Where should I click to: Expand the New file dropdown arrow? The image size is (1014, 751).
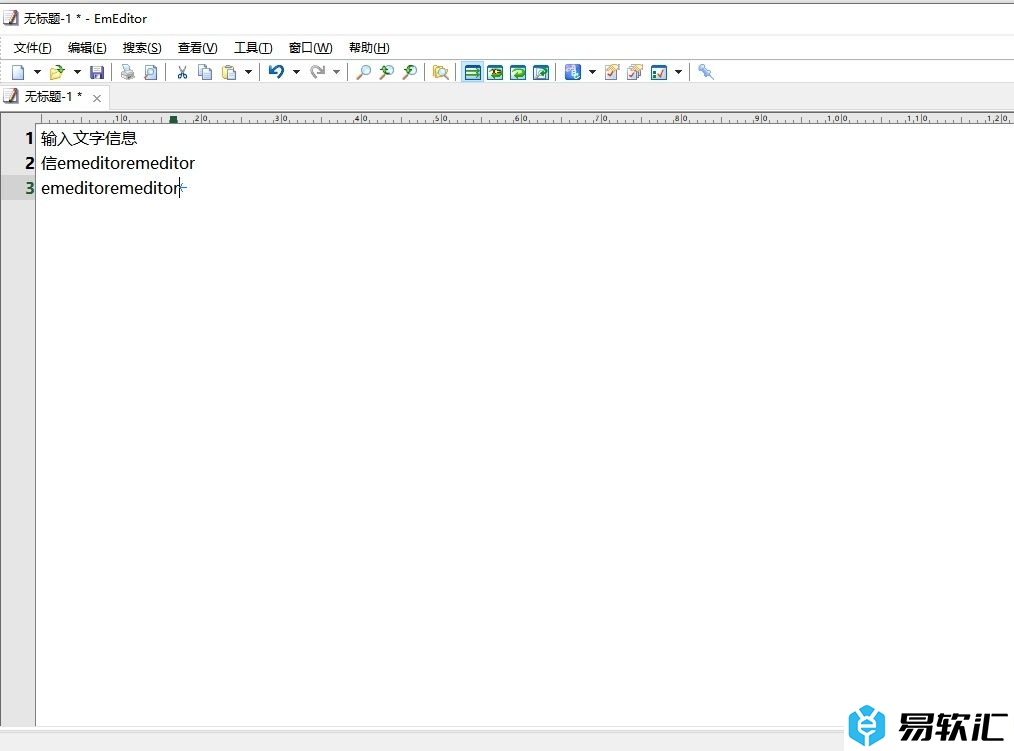point(38,72)
